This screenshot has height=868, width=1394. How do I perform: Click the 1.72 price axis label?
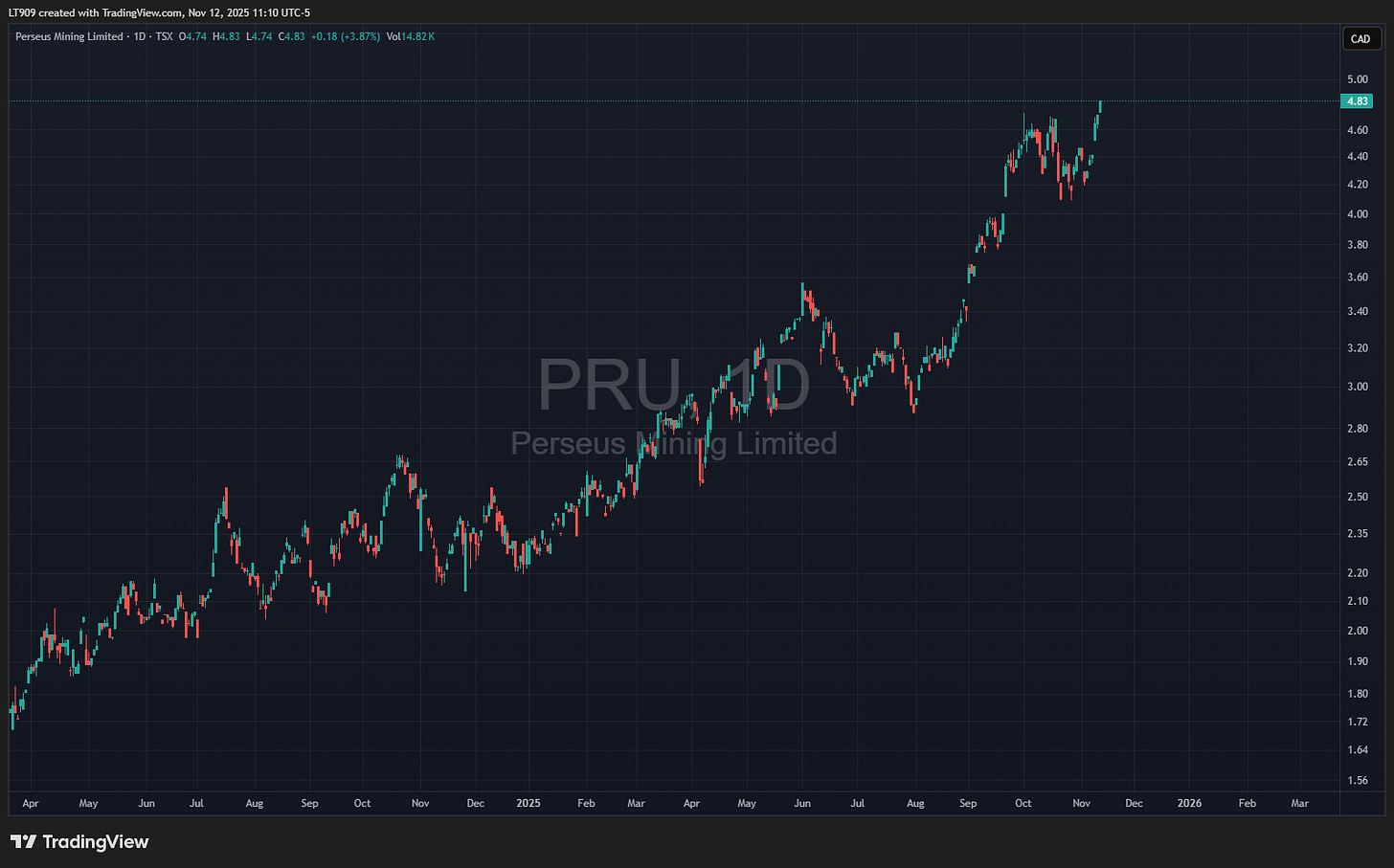[x=1358, y=722]
